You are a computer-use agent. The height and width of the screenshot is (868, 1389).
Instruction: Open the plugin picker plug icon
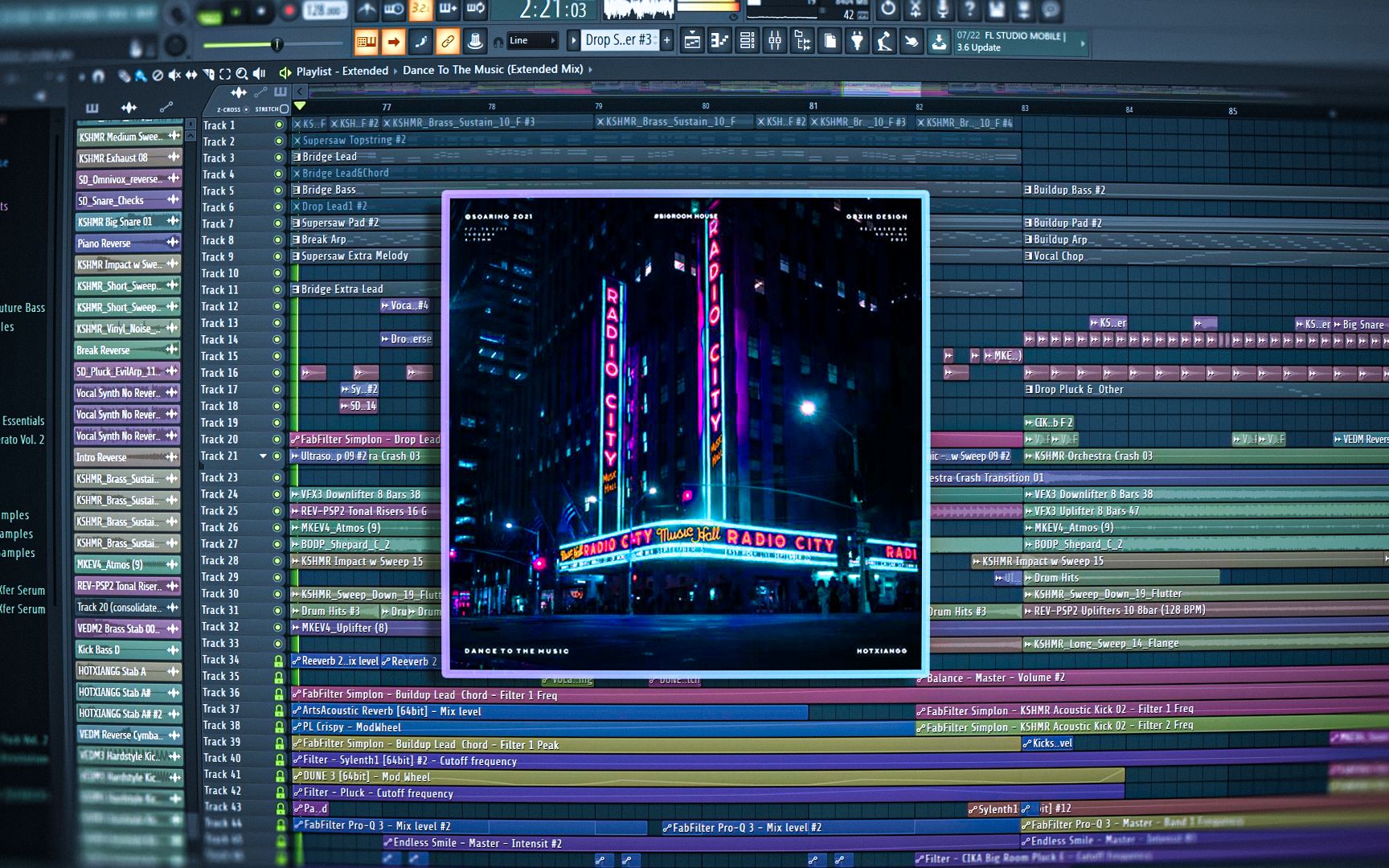pos(858,40)
